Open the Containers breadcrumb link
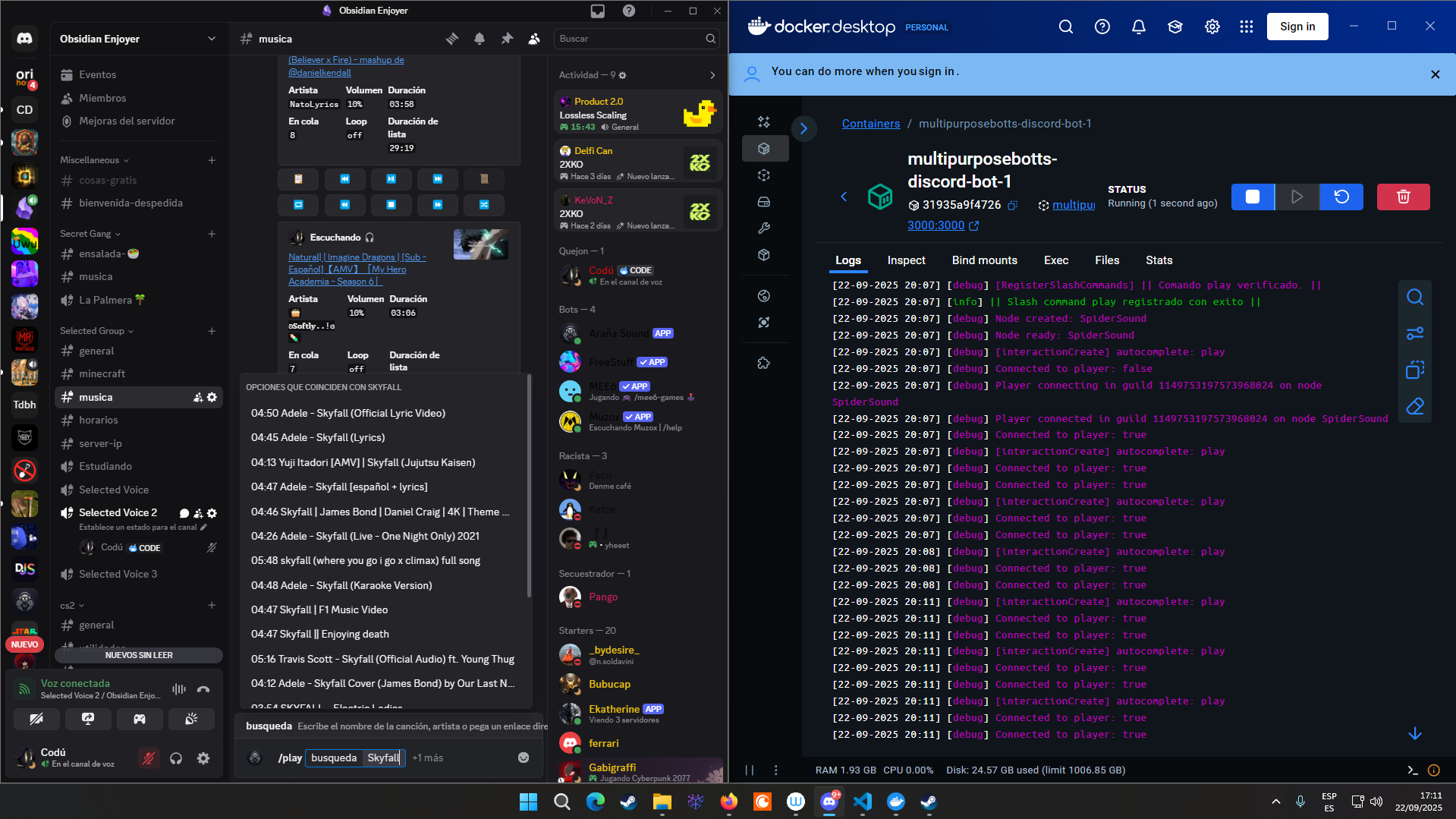Image resolution: width=1456 pixels, height=819 pixels. [x=870, y=124]
